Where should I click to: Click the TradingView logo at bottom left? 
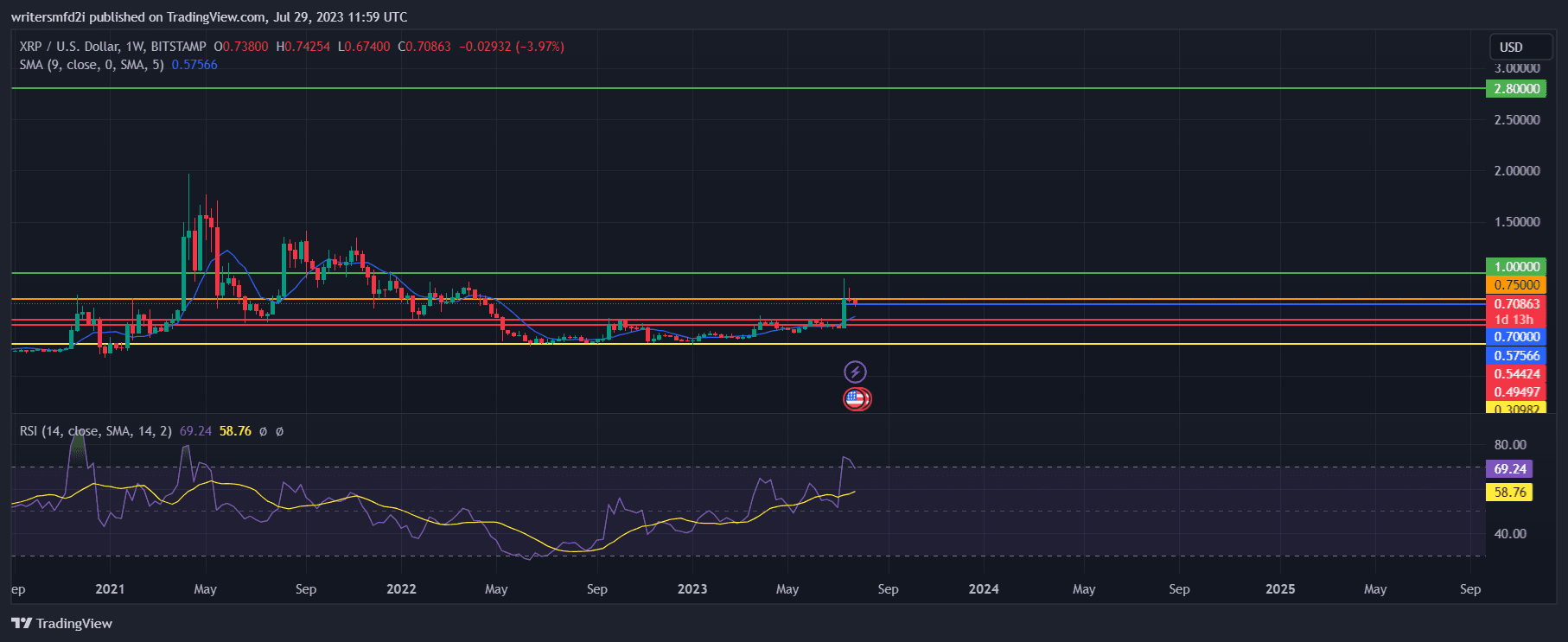click(61, 623)
